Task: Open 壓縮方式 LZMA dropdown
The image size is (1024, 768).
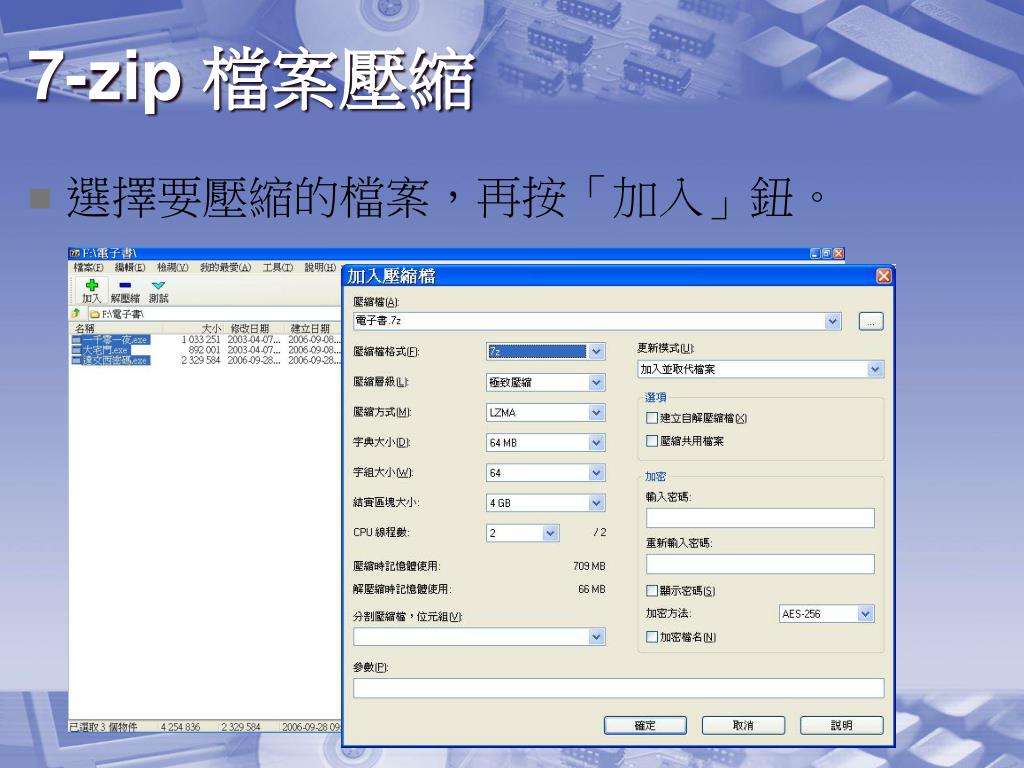Action: 596,412
